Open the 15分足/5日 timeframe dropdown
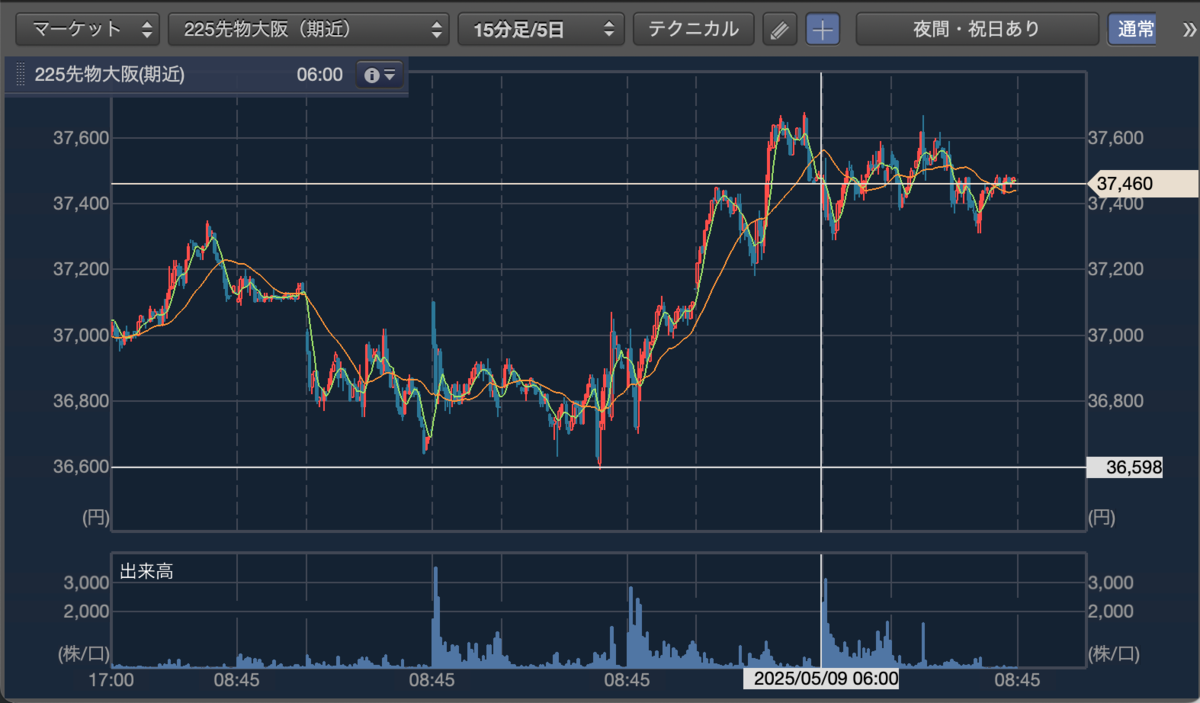 point(541,29)
